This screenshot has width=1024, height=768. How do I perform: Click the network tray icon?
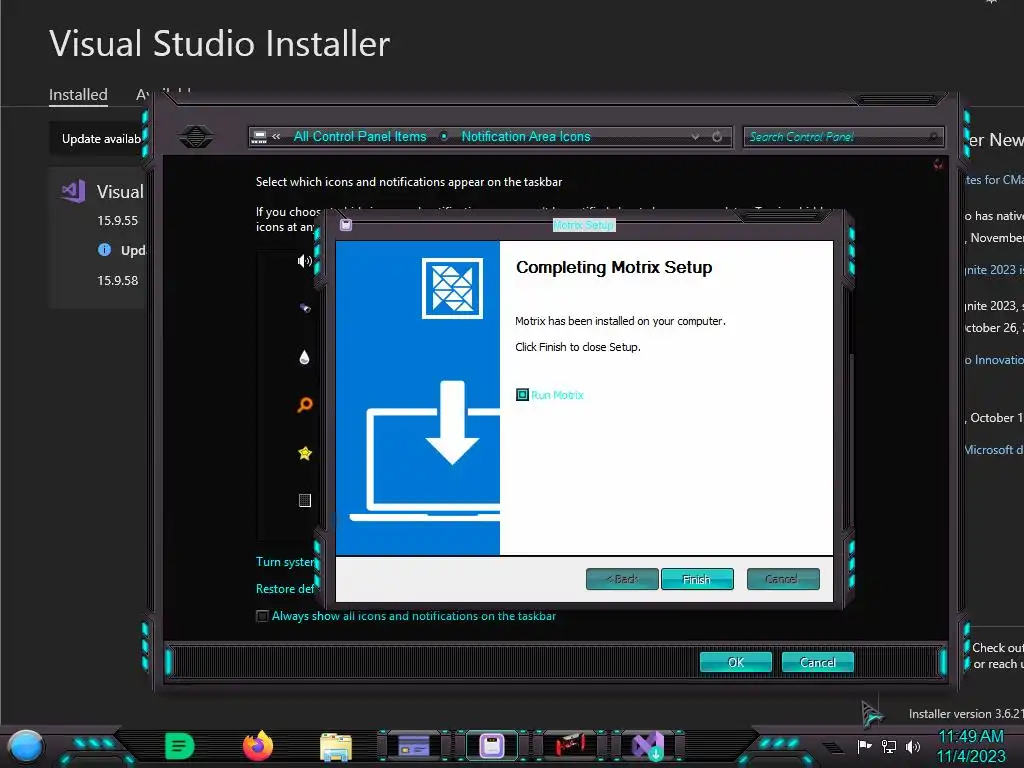(889, 746)
